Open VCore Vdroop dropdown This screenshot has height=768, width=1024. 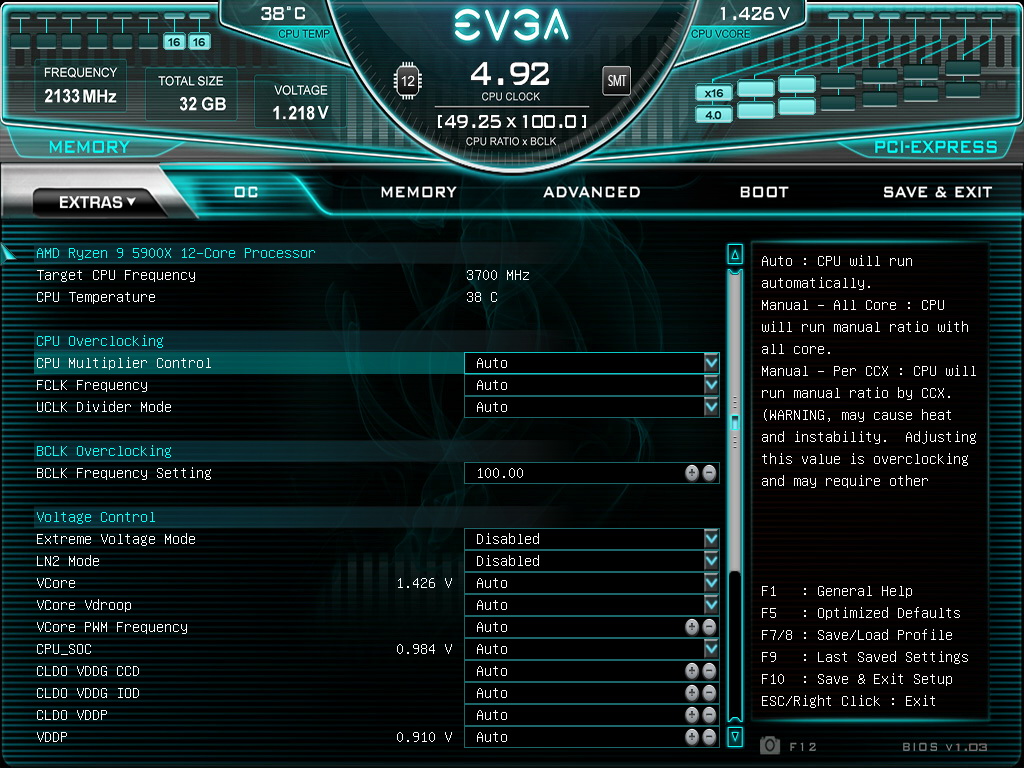tap(711, 605)
